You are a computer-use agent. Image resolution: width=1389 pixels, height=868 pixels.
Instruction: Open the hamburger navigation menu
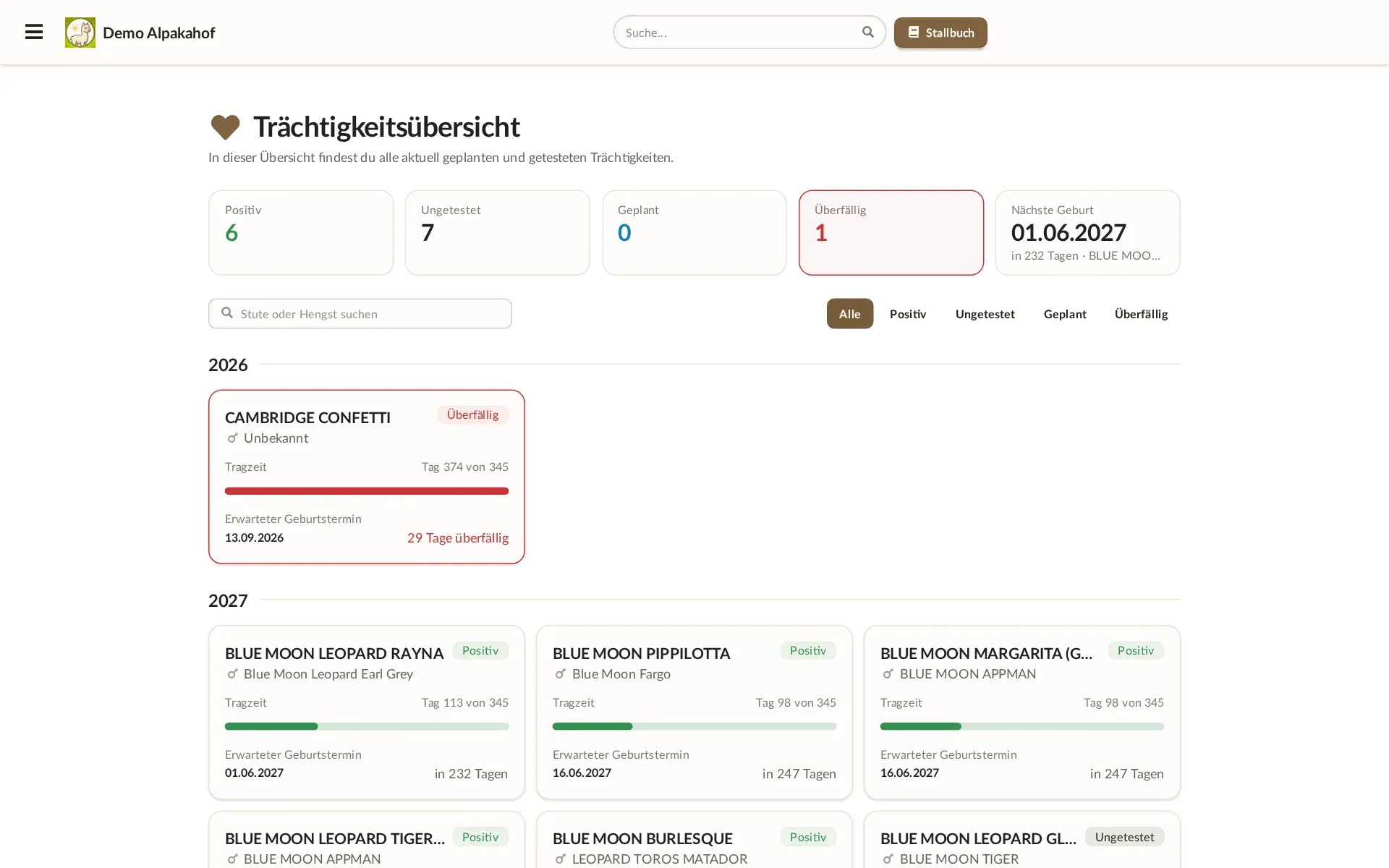point(34,32)
